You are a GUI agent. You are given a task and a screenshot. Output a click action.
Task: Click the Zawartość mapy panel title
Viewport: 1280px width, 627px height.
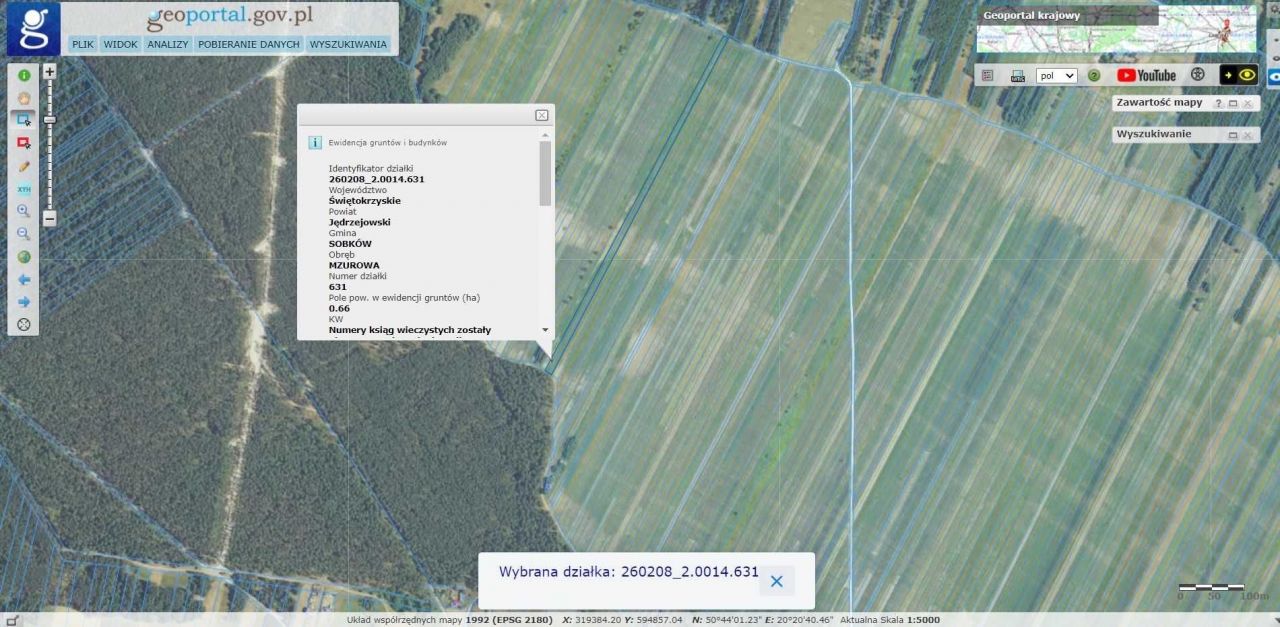[1159, 103]
